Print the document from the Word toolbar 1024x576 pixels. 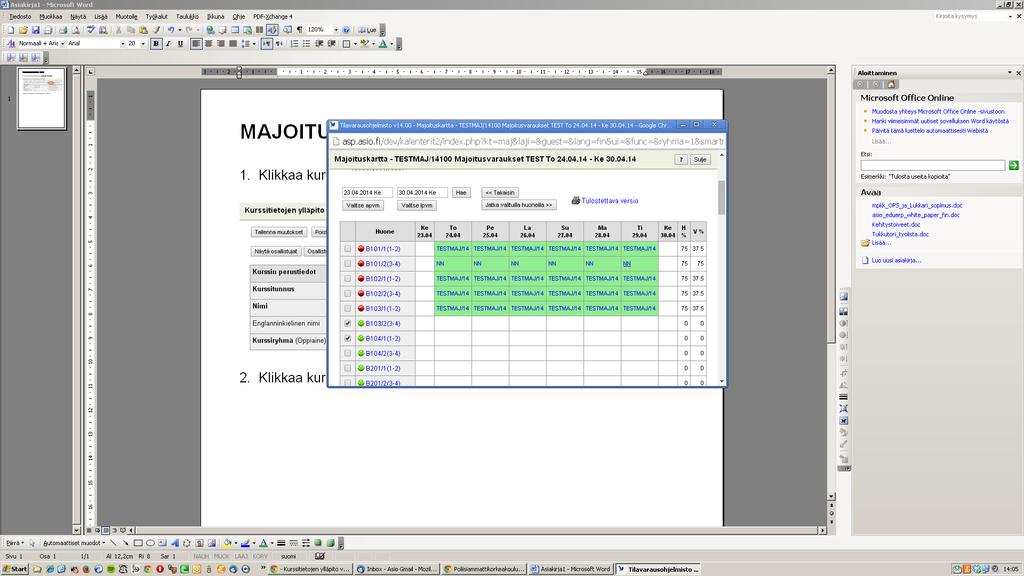(63, 30)
